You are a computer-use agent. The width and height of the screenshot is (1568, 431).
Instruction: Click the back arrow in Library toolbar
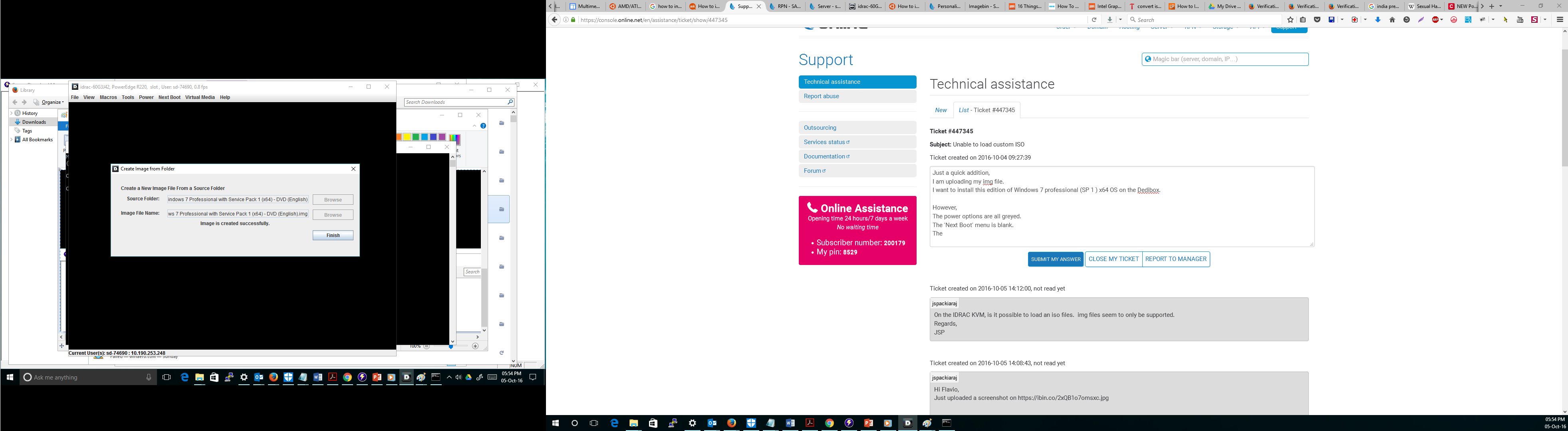(x=15, y=102)
